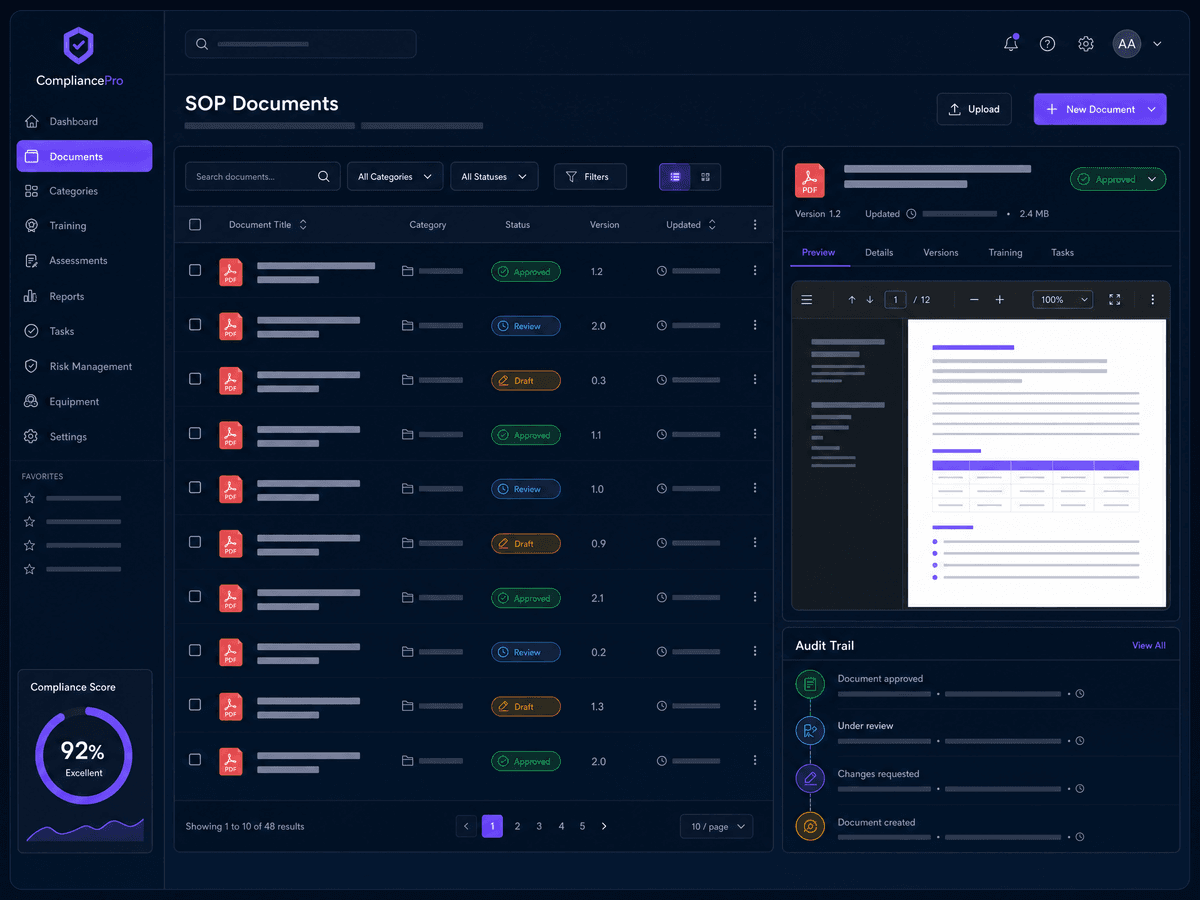Open the user account menu chevron

click(x=1157, y=44)
